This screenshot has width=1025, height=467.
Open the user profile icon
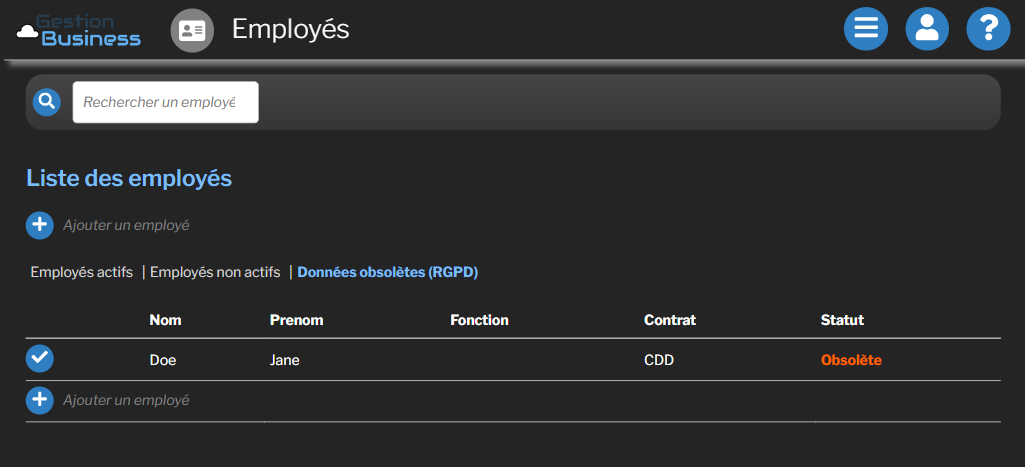point(927,29)
